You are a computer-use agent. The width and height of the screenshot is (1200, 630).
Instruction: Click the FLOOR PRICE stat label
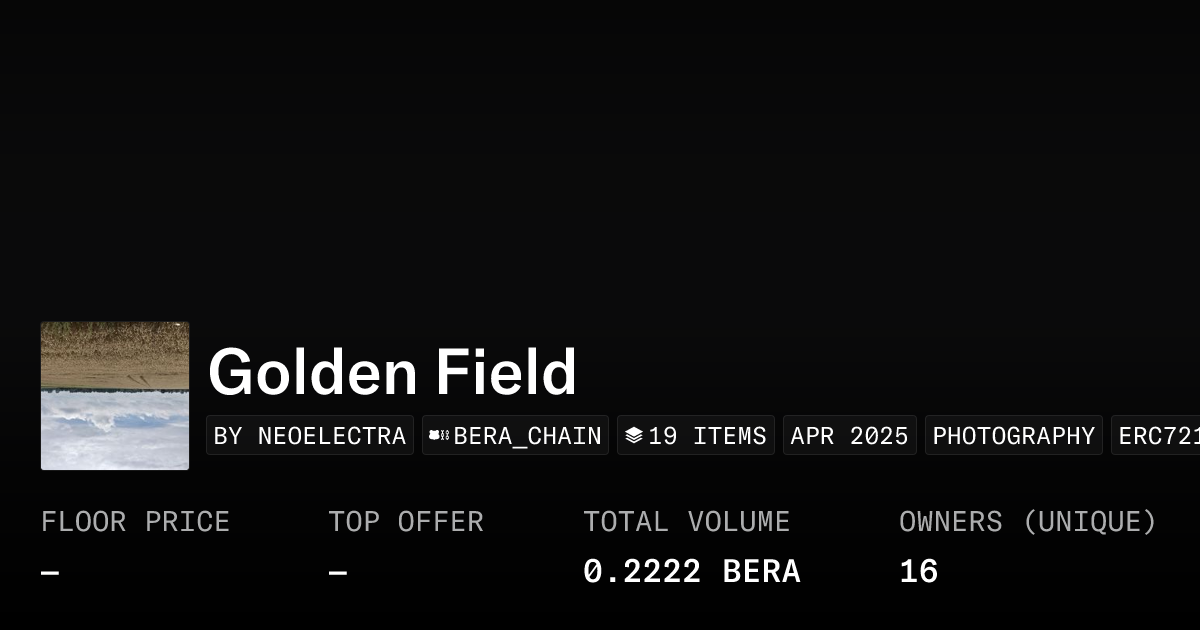tap(135, 521)
